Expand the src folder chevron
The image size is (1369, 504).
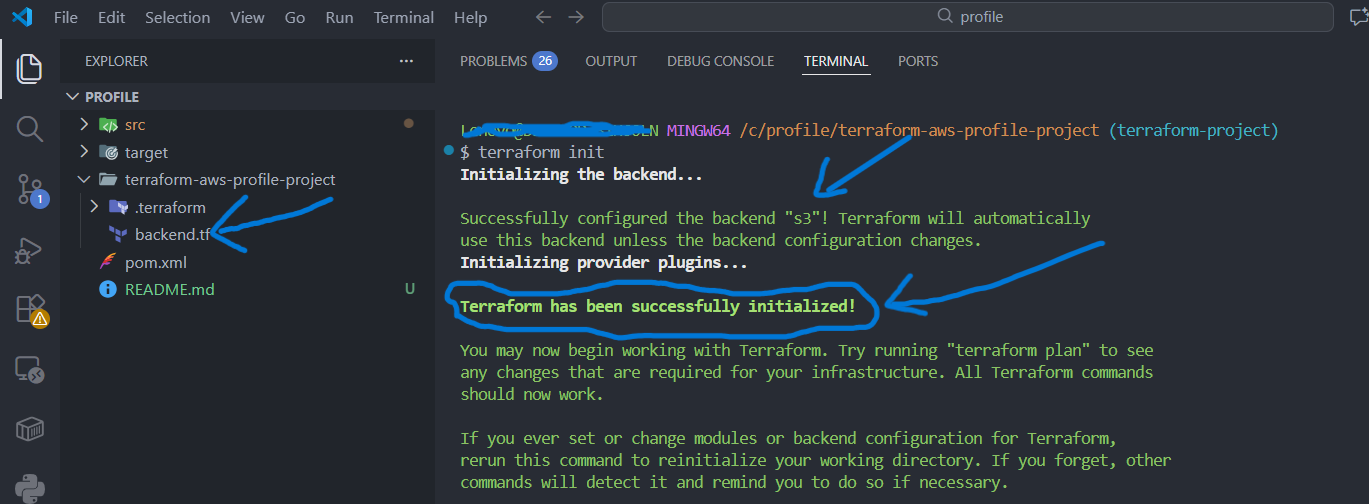[x=84, y=125]
